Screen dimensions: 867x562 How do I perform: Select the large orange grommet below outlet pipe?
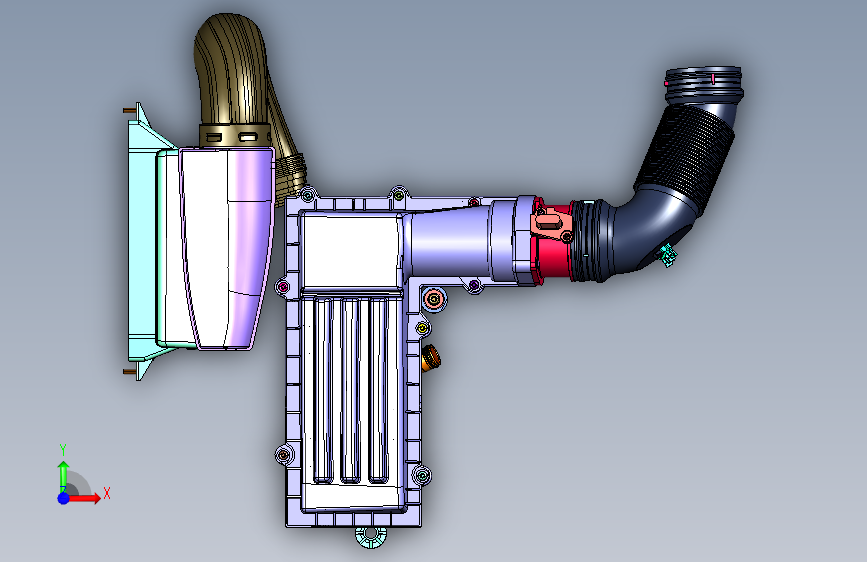(435, 299)
